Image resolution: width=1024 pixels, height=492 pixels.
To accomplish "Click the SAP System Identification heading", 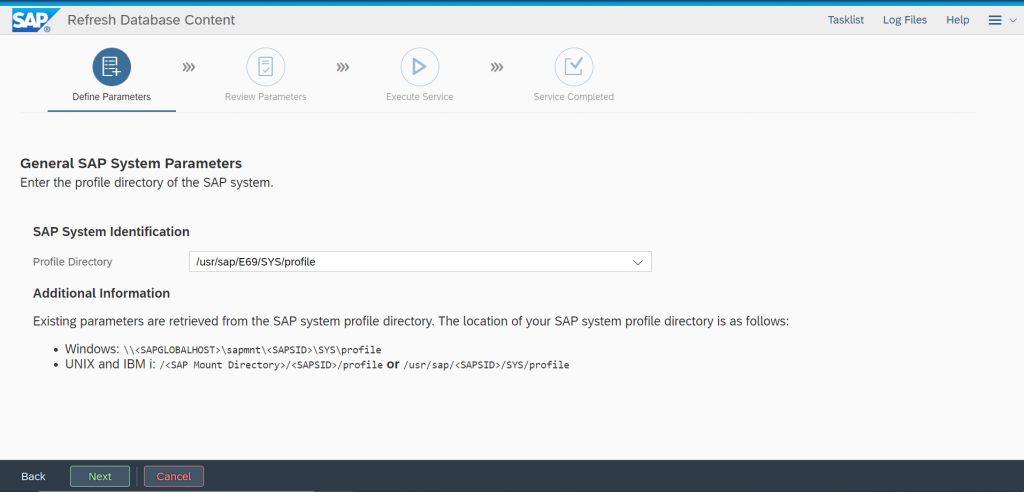I will click(111, 231).
